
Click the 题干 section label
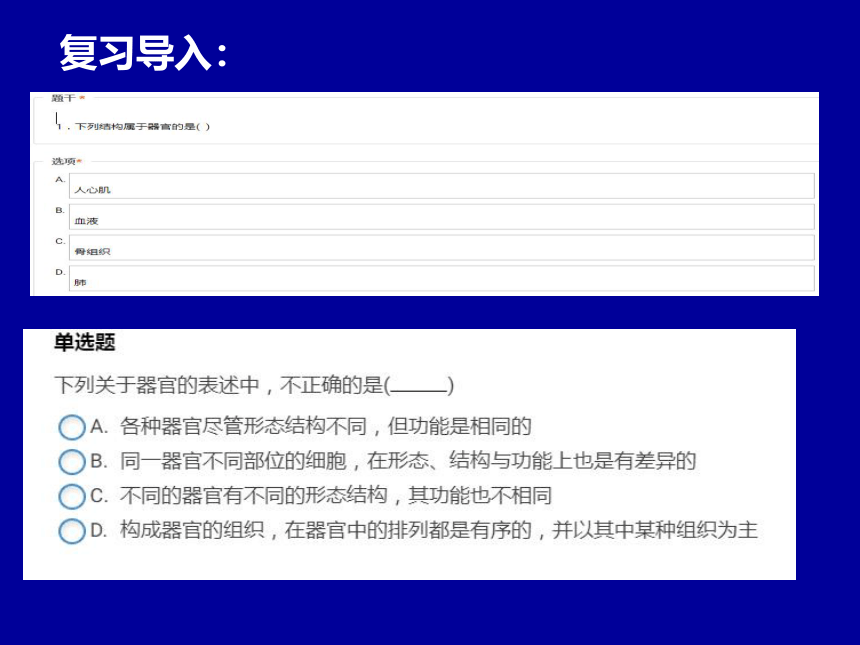[63, 98]
